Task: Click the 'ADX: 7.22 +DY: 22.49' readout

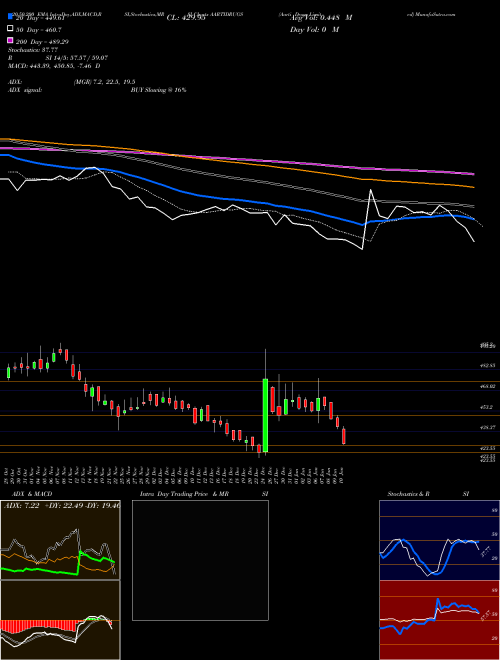Action: tap(61, 506)
